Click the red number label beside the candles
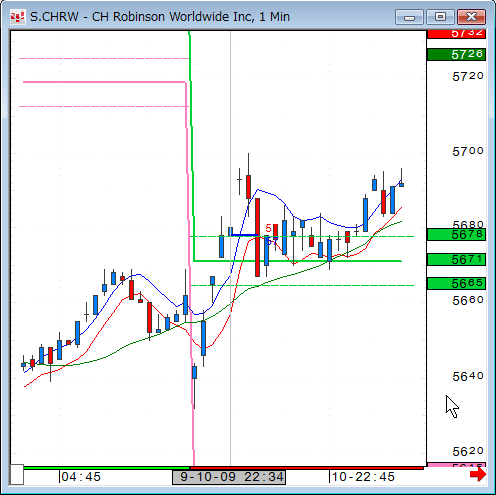The height and width of the screenshot is (495, 496). coord(268,228)
